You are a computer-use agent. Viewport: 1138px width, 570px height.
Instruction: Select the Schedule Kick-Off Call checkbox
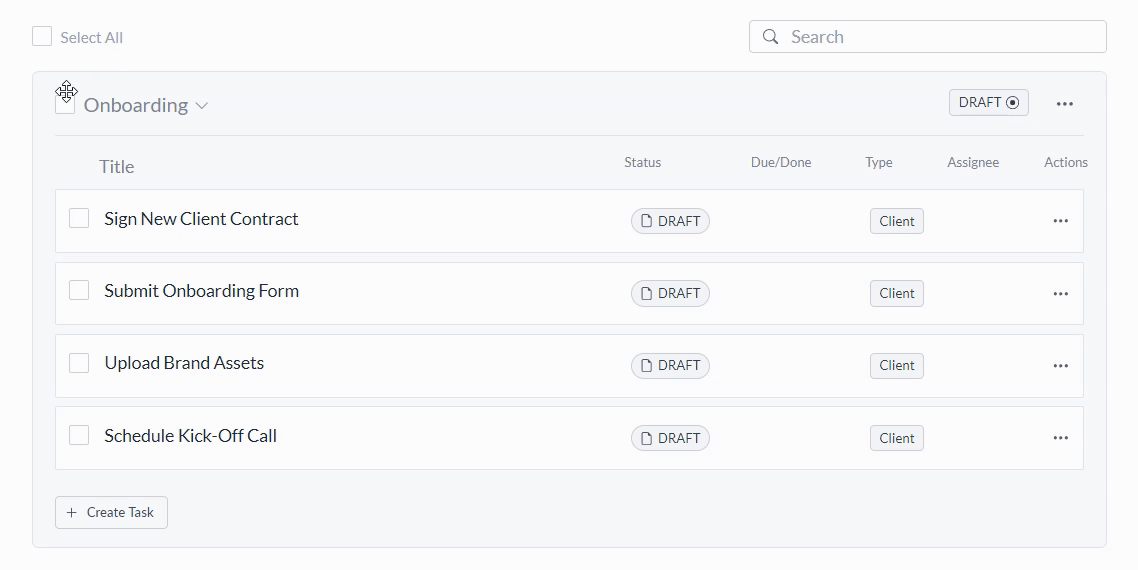tap(79, 435)
